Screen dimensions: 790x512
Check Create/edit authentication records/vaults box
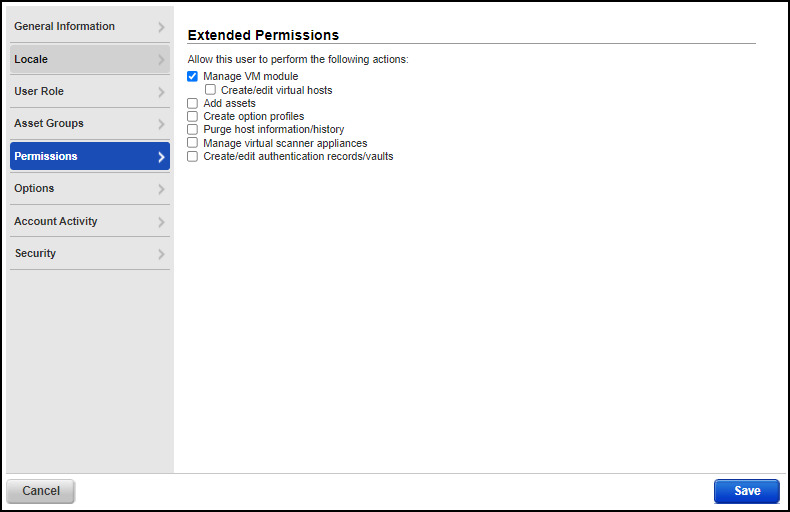[193, 156]
